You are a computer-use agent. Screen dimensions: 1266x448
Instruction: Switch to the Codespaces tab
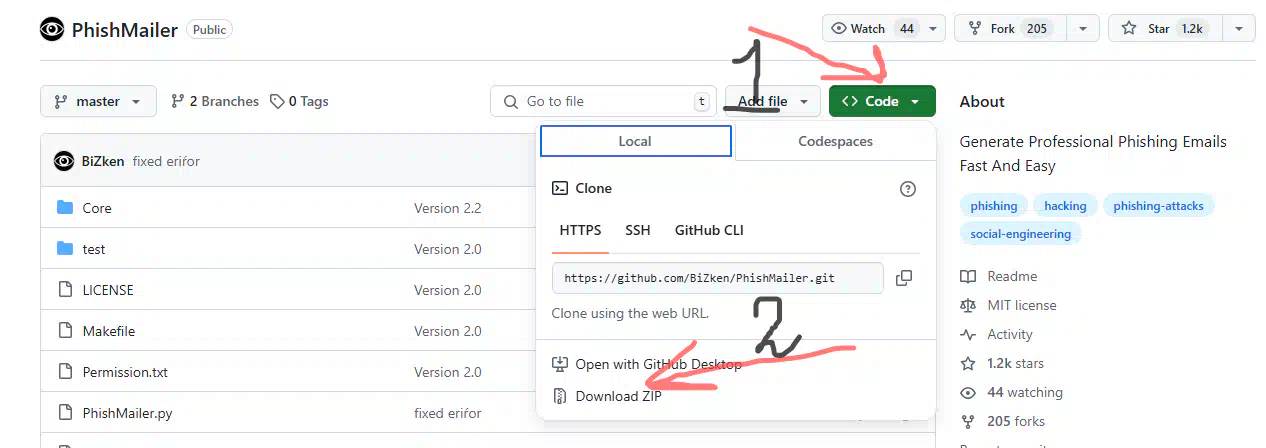835,141
